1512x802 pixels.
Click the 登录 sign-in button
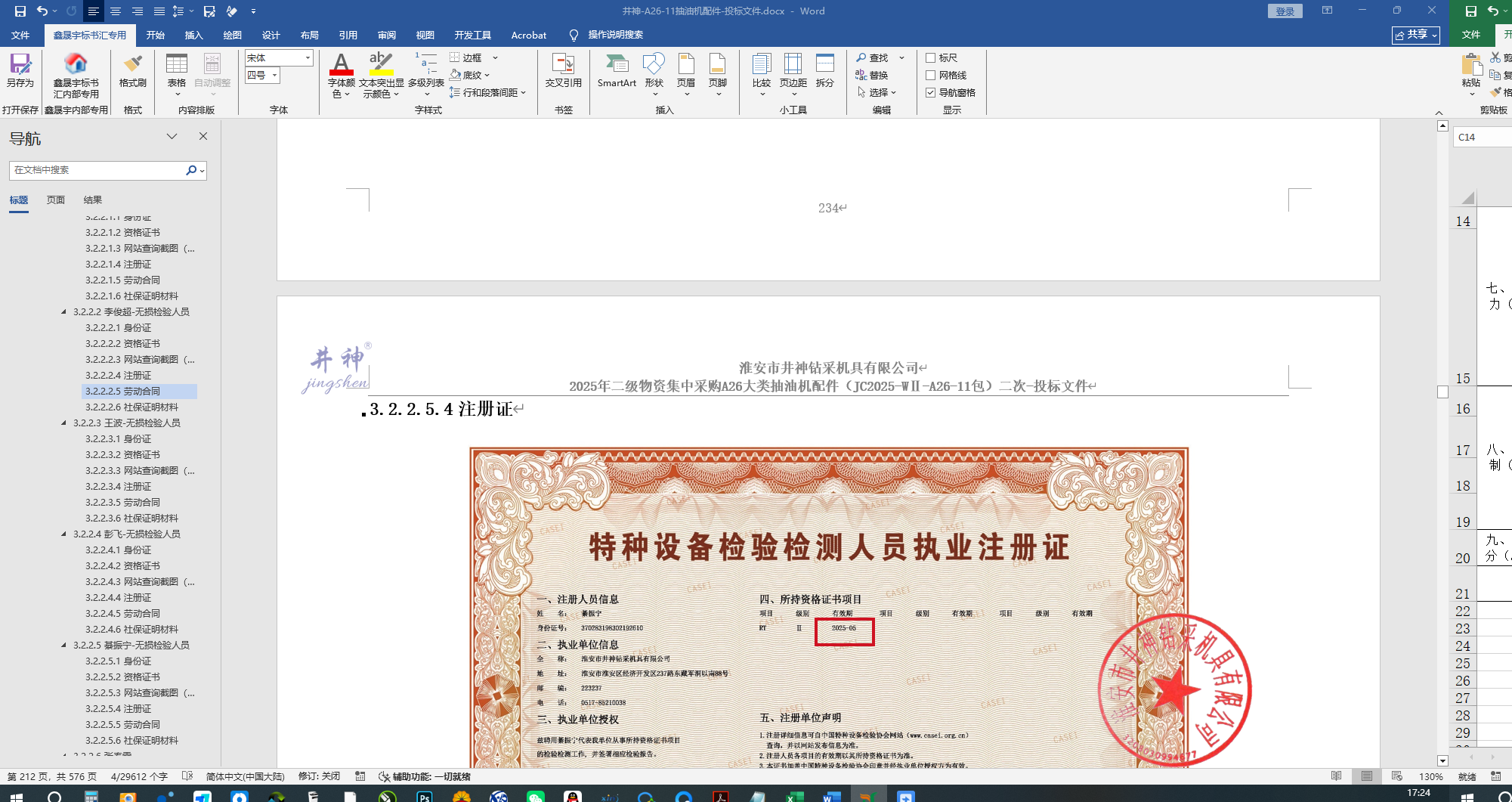[1285, 11]
